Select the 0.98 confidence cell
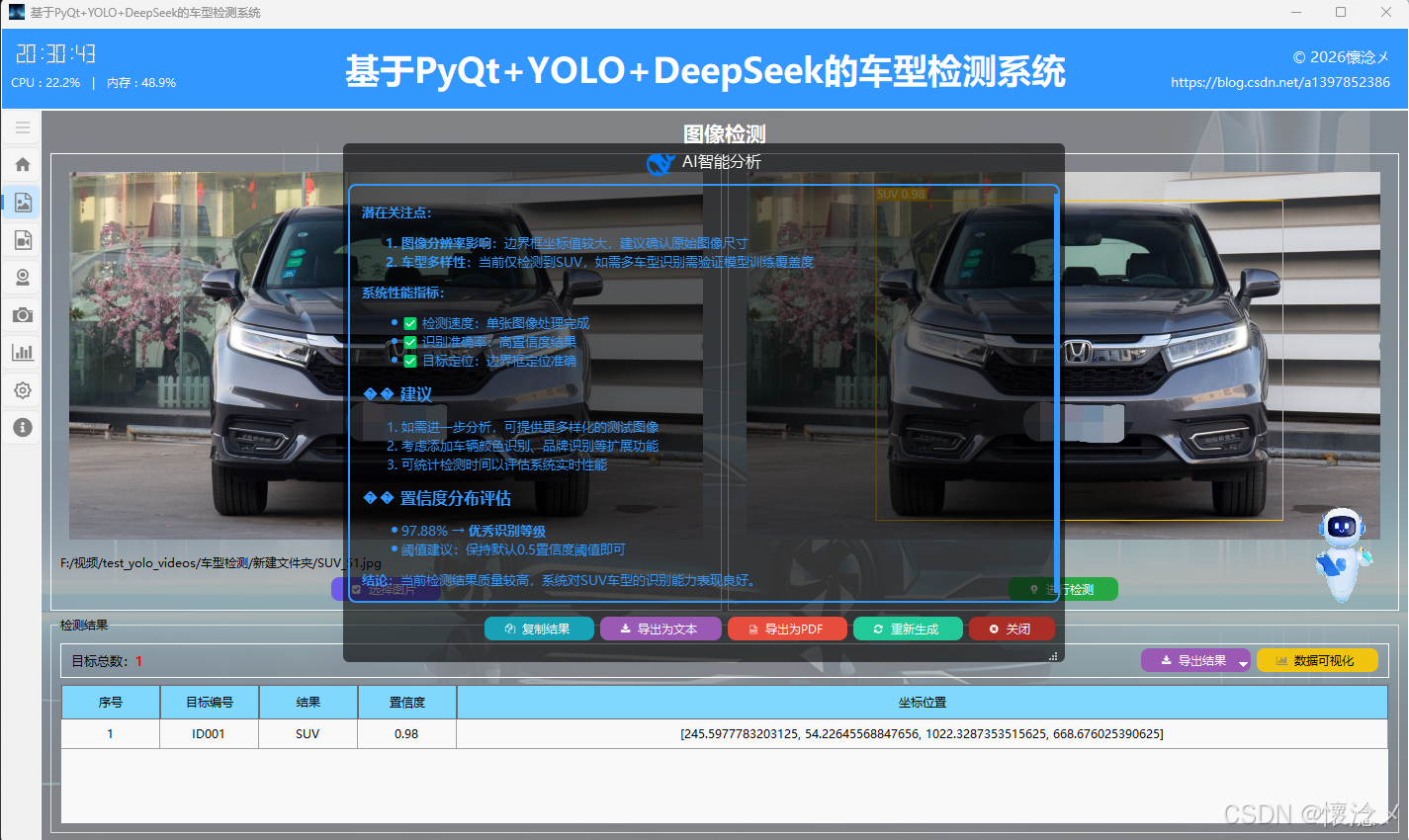 point(407,734)
